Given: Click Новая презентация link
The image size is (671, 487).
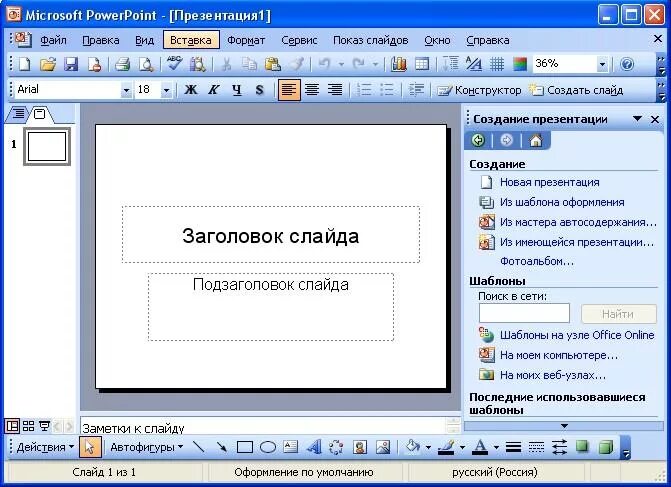Looking at the screenshot, I should point(549,182).
